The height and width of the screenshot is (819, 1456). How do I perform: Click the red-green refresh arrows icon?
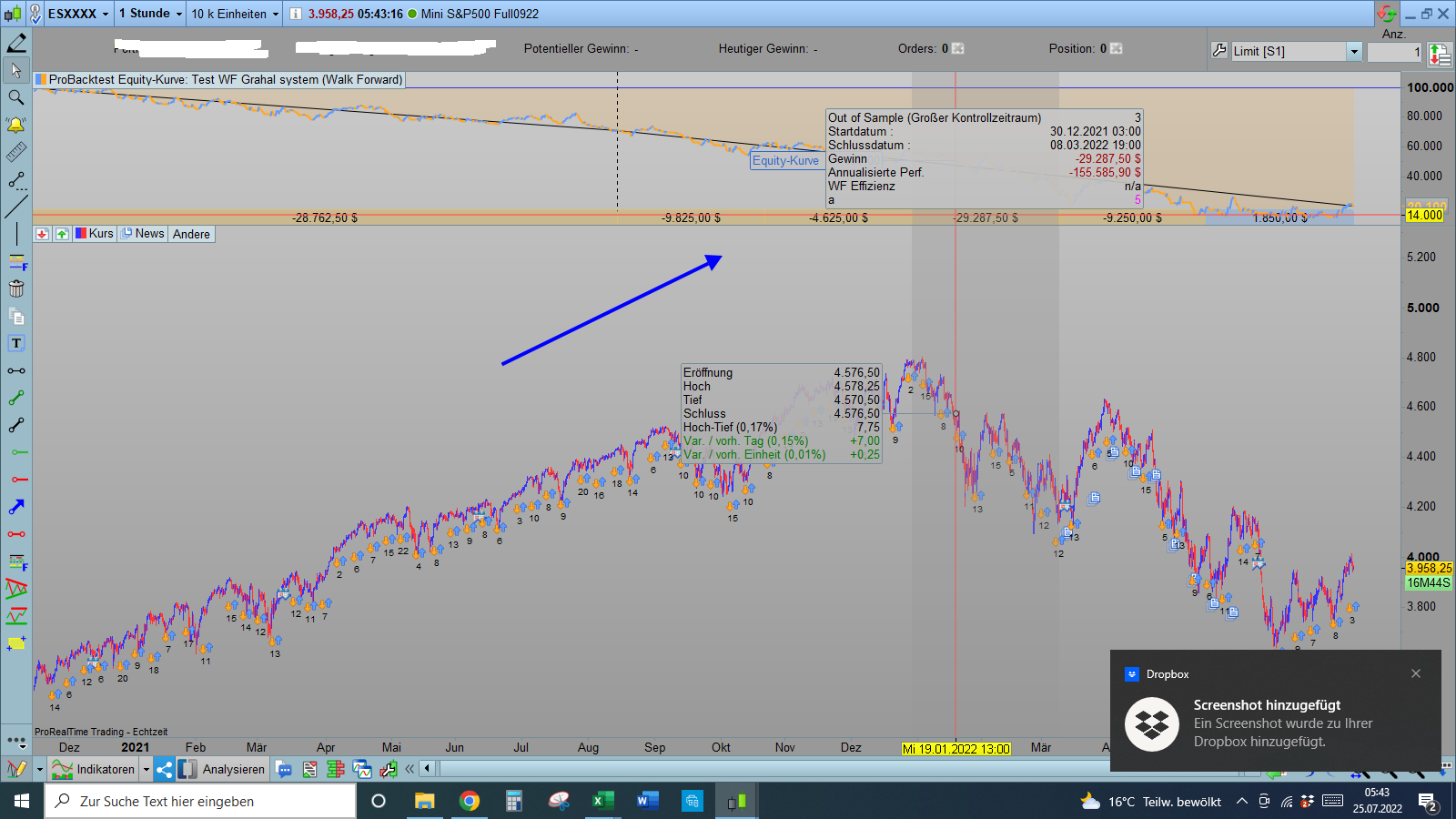pos(1386,14)
